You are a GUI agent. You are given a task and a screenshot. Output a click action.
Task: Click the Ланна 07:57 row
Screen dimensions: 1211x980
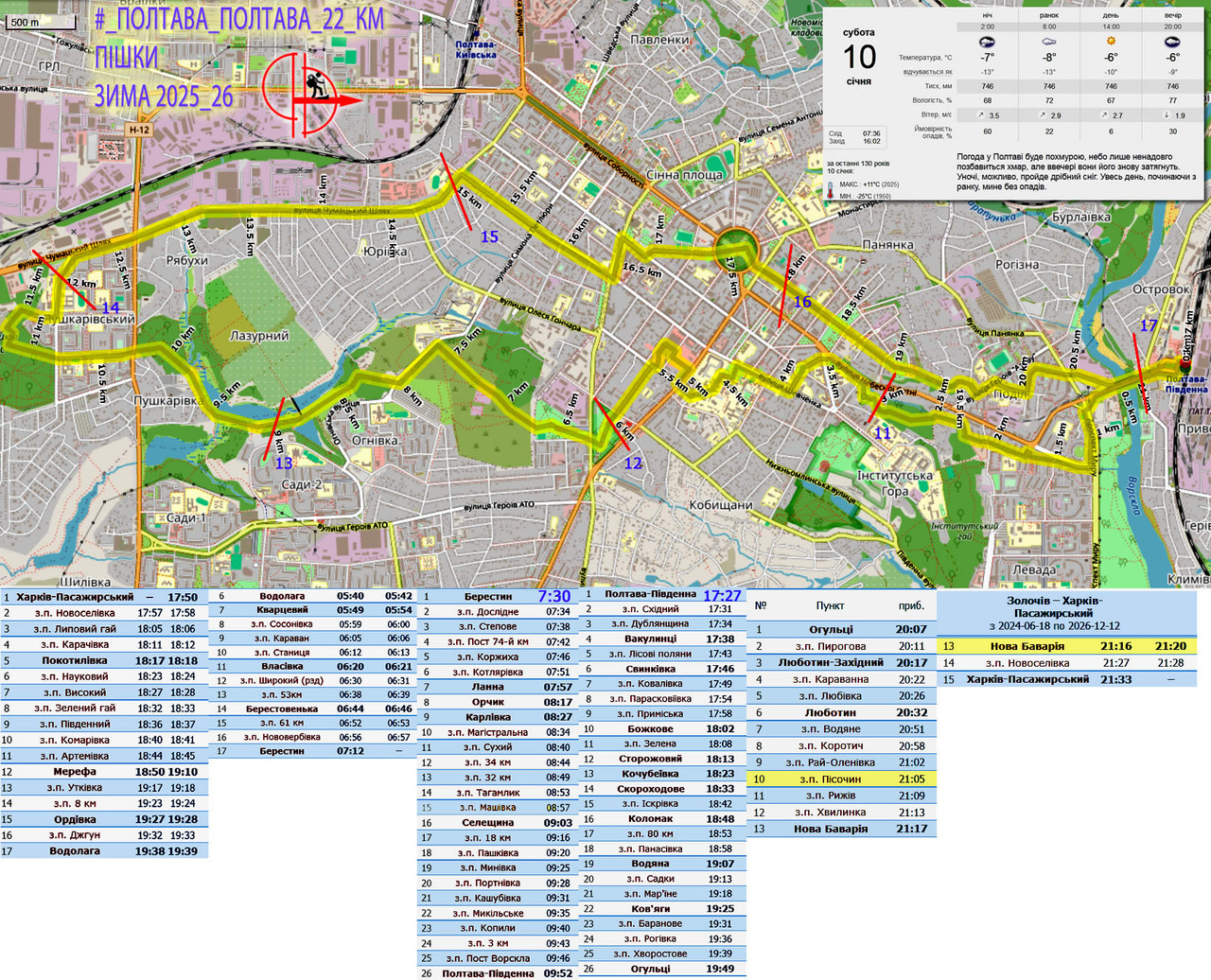[x=498, y=687]
